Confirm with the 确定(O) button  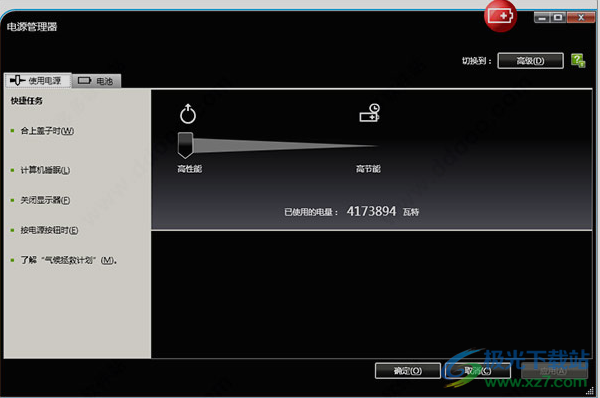[x=408, y=370]
